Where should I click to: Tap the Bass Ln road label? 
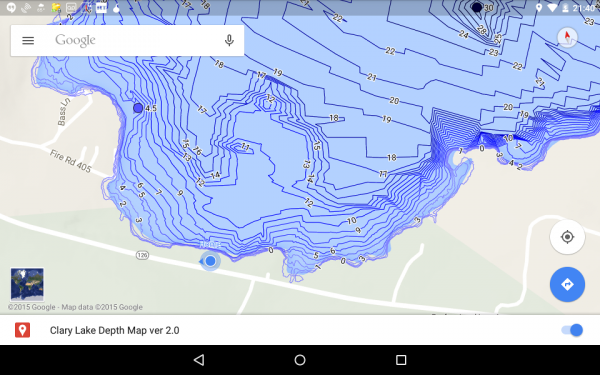coord(64,111)
